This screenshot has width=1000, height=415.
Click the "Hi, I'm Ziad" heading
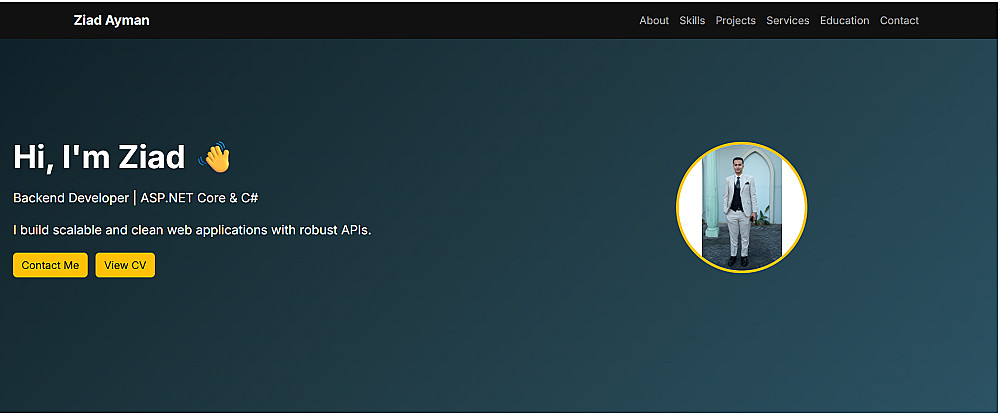99,157
